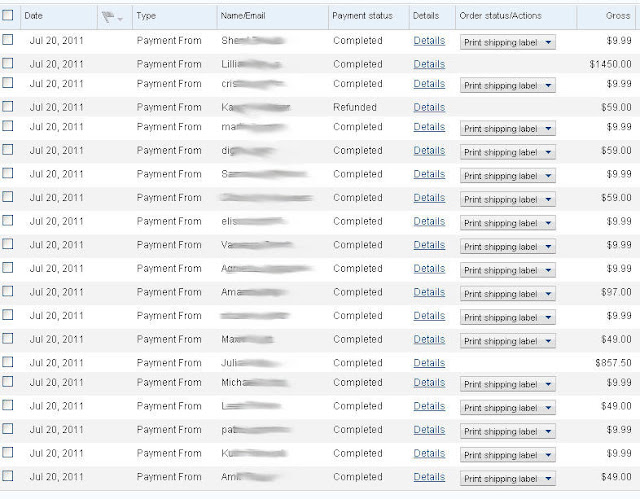Image resolution: width=640 pixels, height=499 pixels.
Task: Click the blurred name beginning with Micha
Action: coord(254,382)
